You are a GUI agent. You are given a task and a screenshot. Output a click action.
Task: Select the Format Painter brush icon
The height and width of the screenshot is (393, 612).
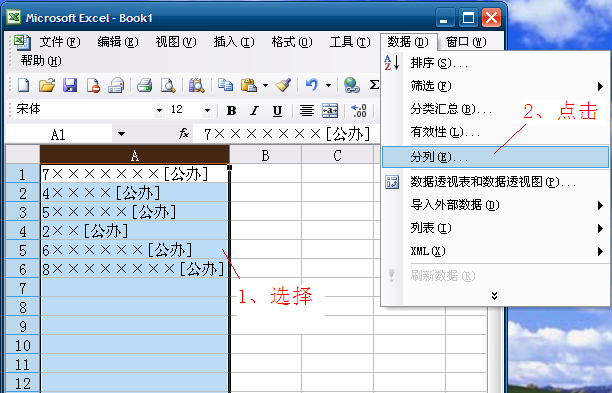point(283,85)
